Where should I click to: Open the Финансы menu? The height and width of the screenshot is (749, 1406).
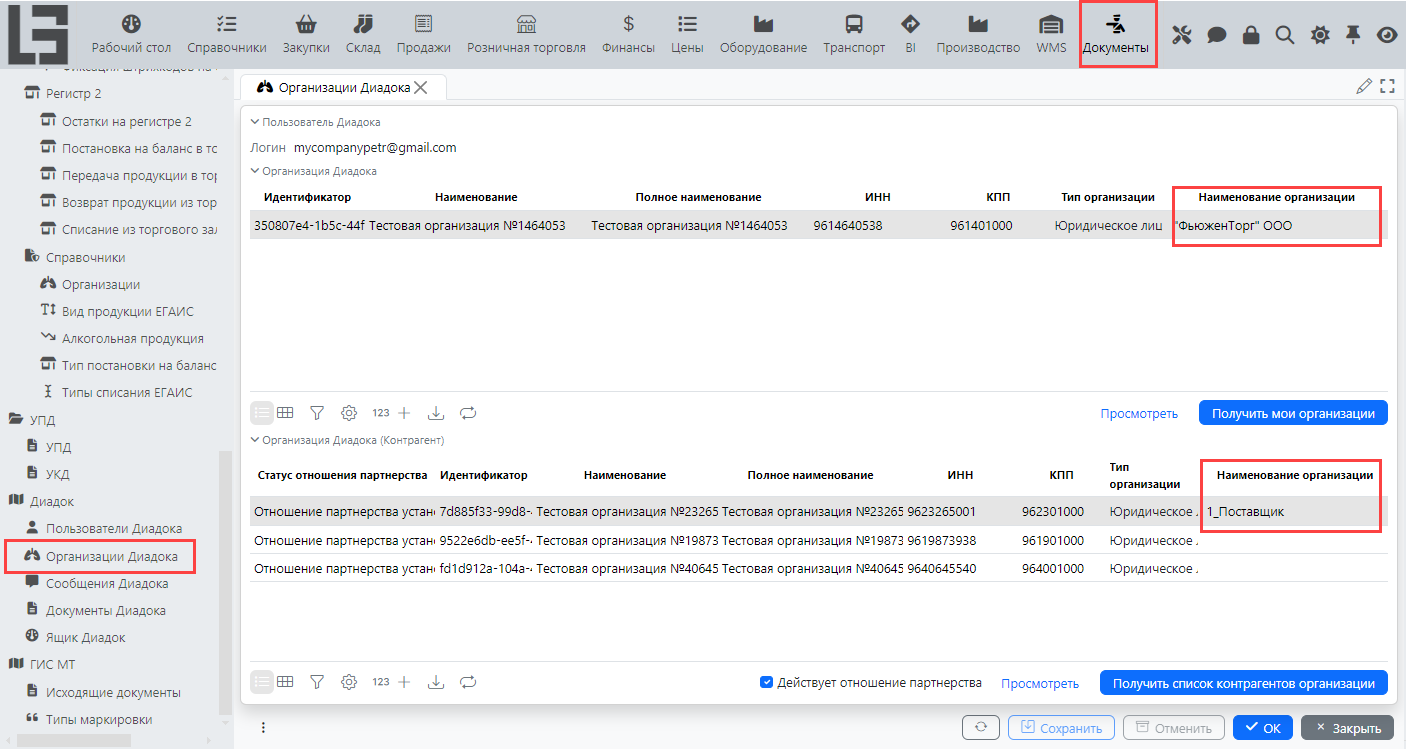pyautogui.click(x=628, y=33)
